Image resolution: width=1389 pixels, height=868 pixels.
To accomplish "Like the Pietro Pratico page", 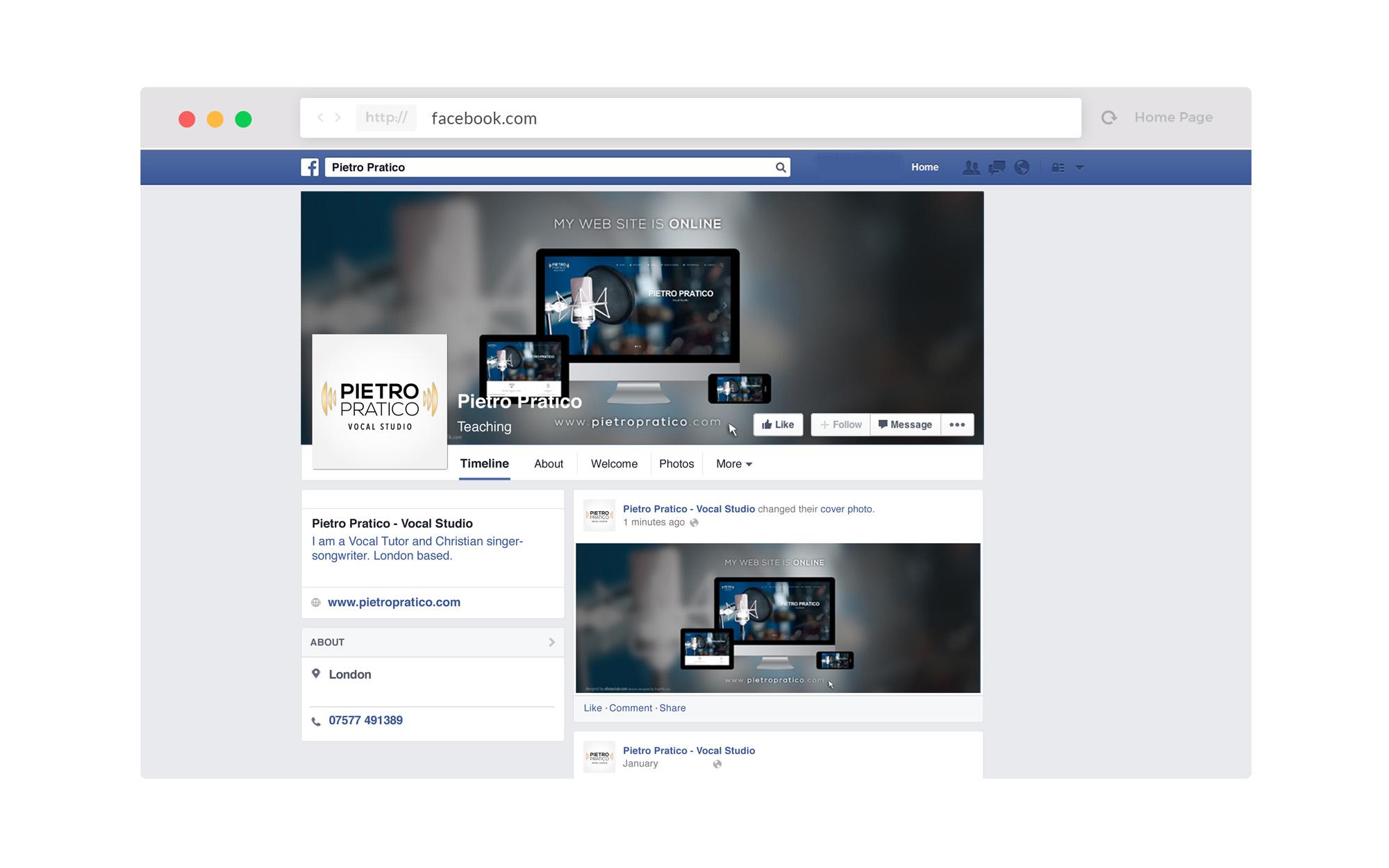I will [778, 425].
